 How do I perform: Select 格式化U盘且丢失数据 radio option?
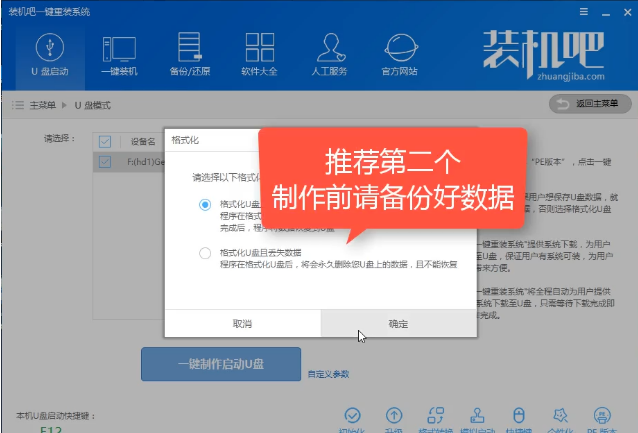click(205, 253)
